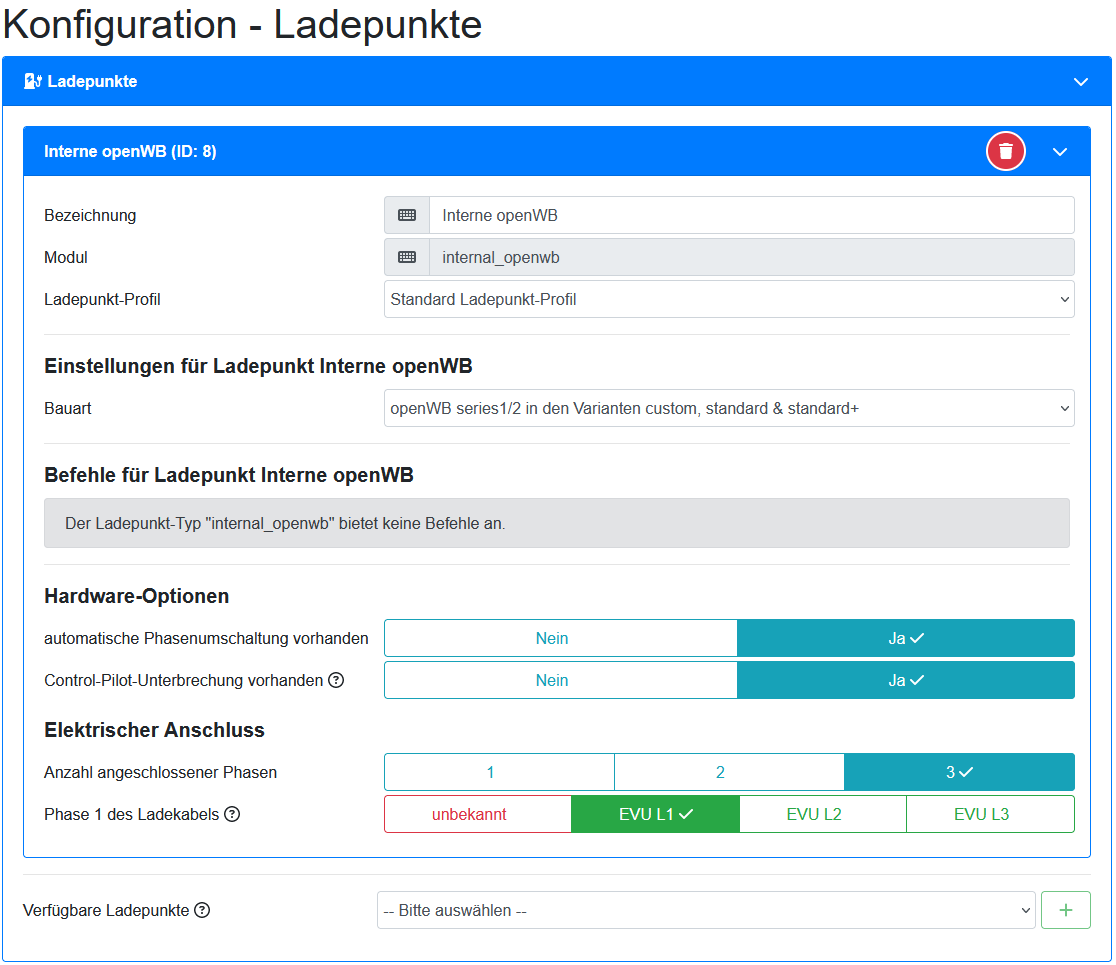Select 1 connected phase
This screenshot has height=965, width=1116.
499,772
